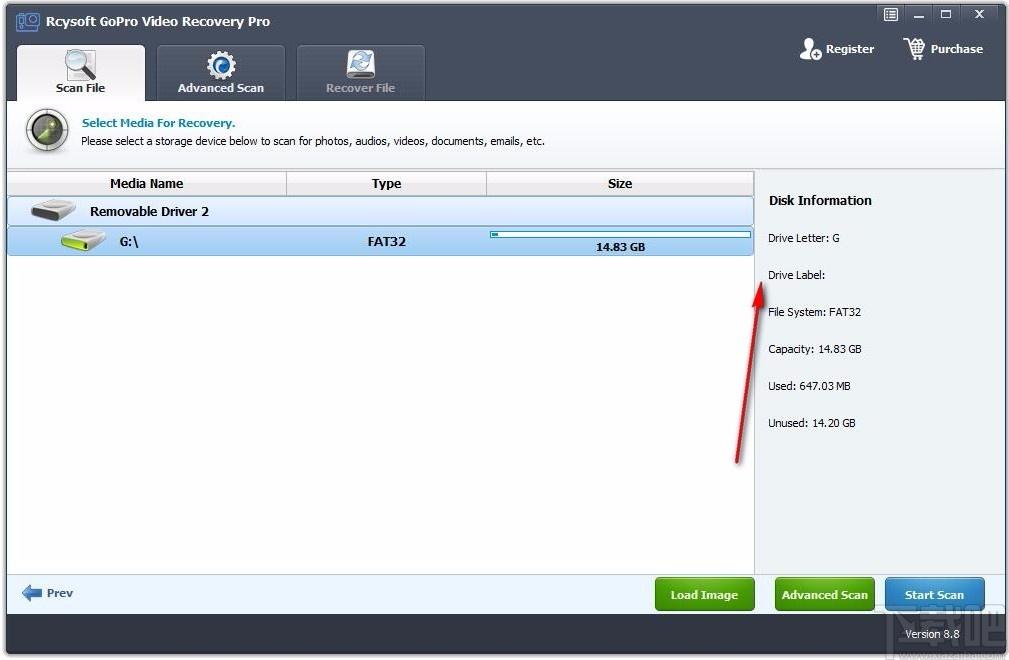The image size is (1009, 660).
Task: Sort by Size column header
Action: [x=620, y=184]
